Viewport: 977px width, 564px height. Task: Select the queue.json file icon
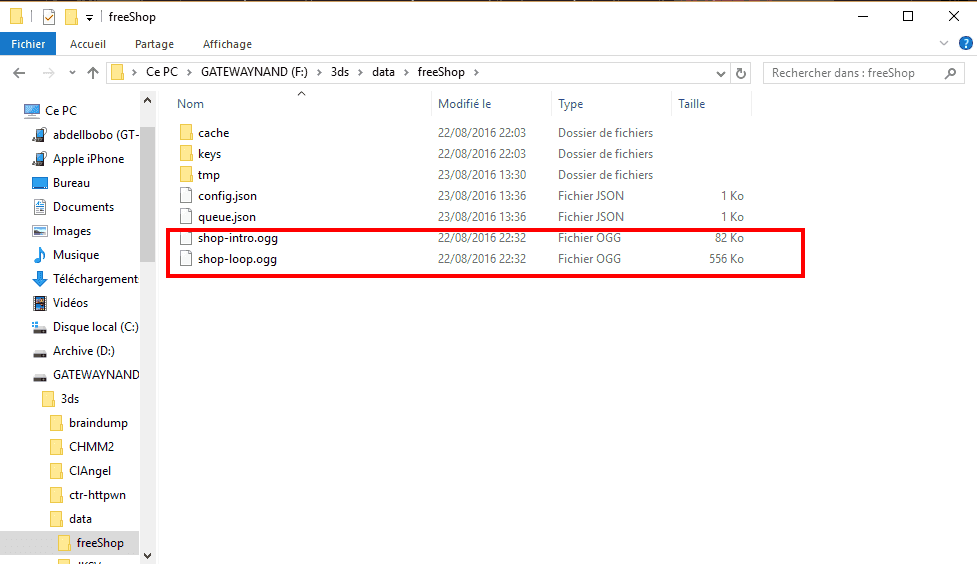click(x=186, y=217)
